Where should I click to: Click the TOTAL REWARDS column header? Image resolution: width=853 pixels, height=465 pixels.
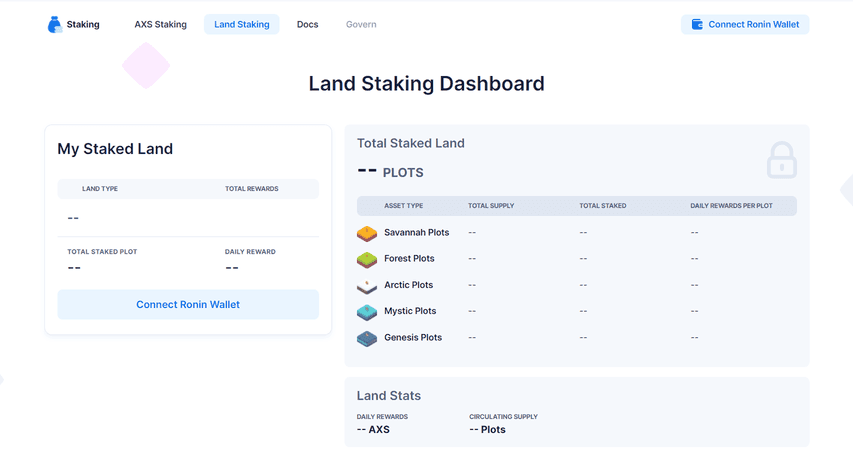(x=252, y=189)
